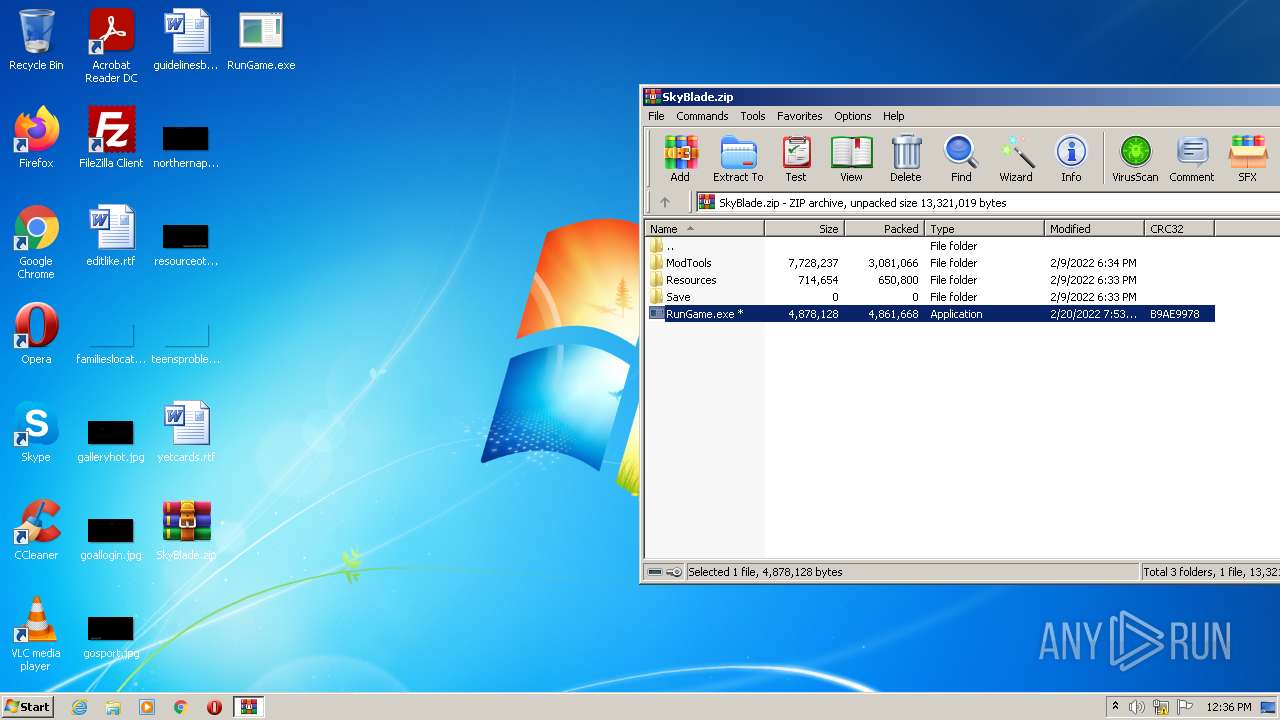Screen dimensions: 1280x720
Task: Open the File menu
Action: (x=656, y=116)
